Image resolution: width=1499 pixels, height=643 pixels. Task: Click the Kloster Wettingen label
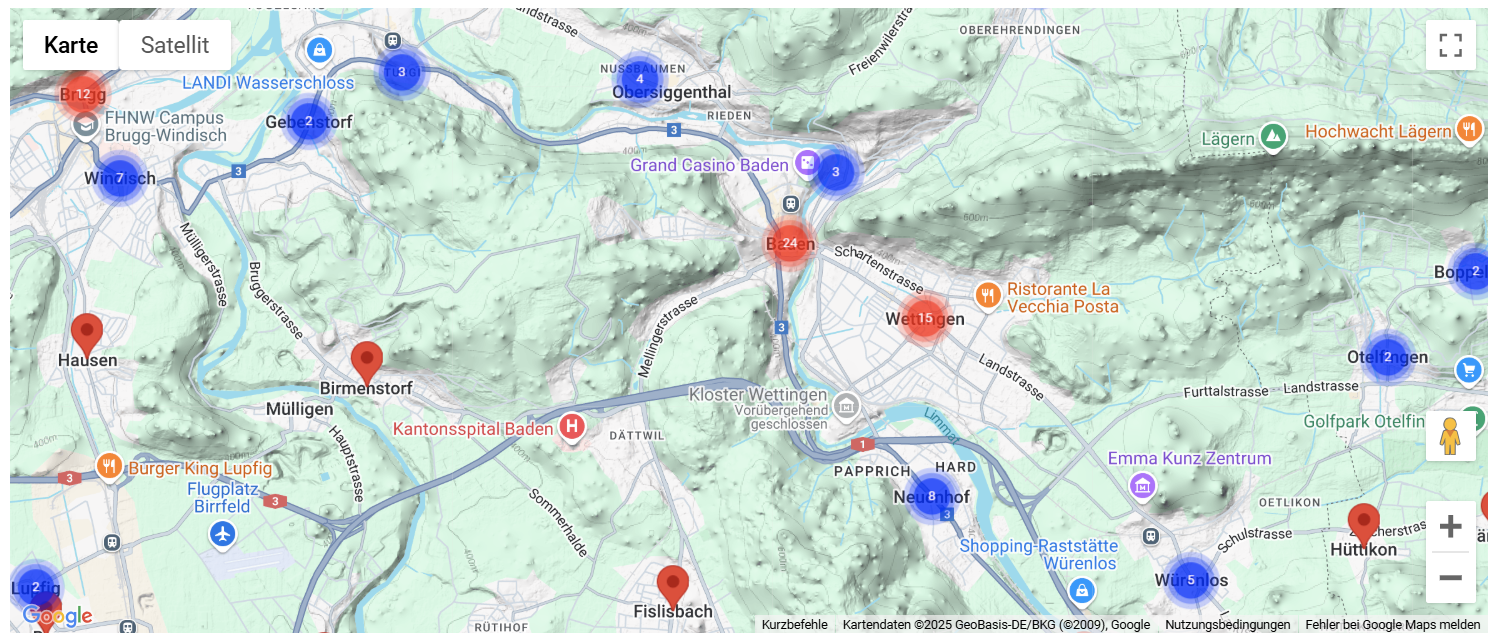coord(758,395)
